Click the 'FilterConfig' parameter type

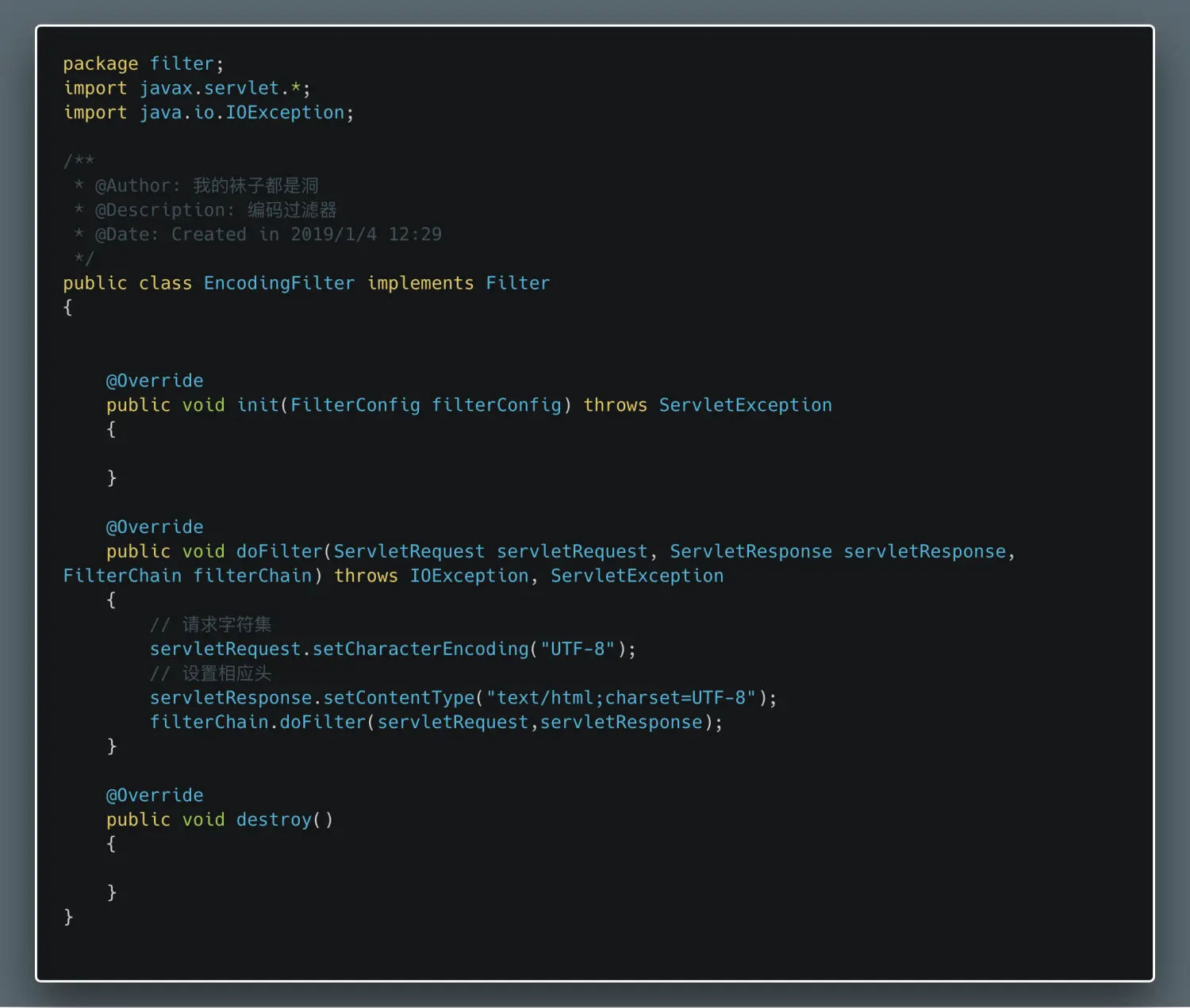[355, 405]
